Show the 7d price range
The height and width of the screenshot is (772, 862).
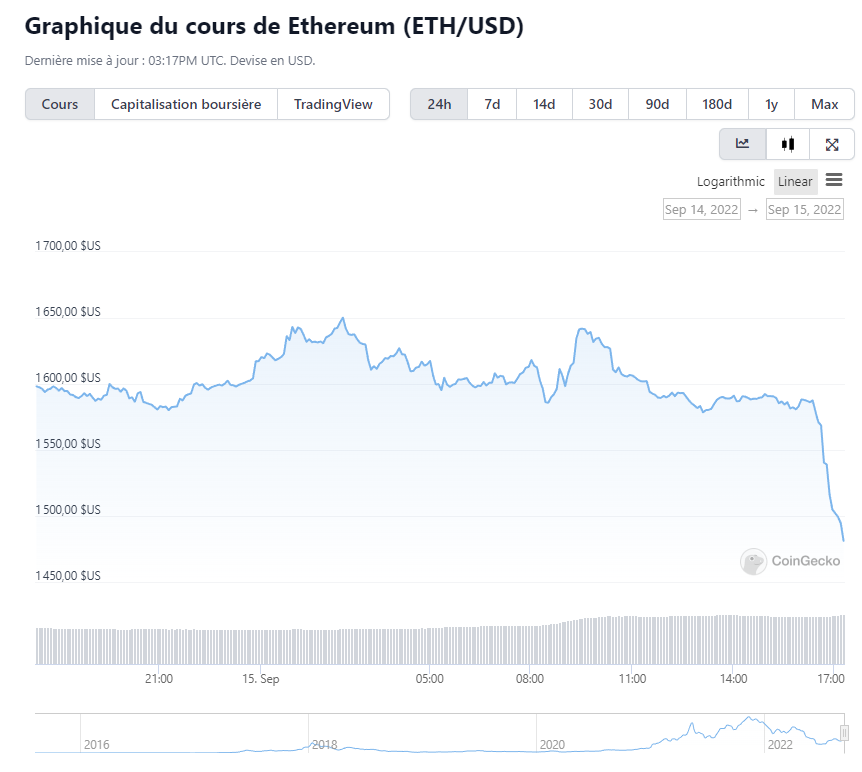[492, 104]
